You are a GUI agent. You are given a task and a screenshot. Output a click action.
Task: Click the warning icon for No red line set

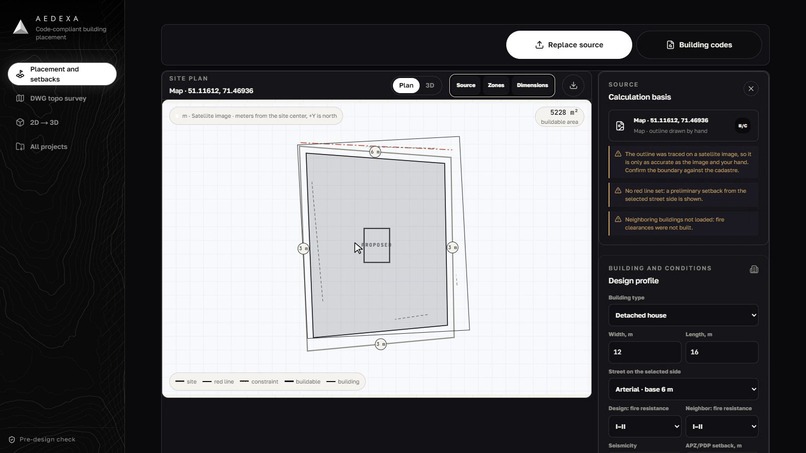pyautogui.click(x=618, y=191)
